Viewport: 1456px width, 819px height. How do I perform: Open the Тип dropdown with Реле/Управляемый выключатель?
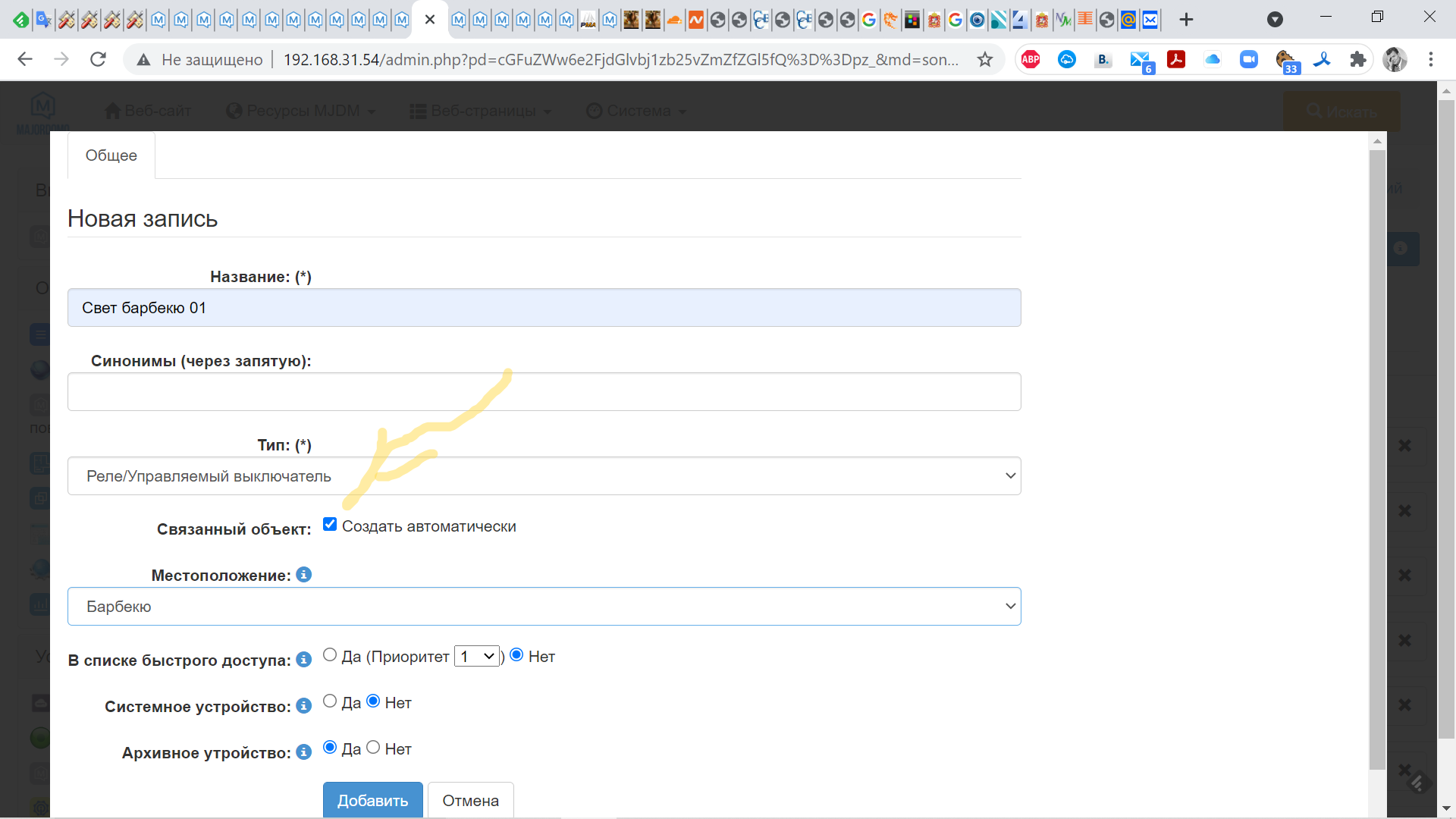coord(544,476)
